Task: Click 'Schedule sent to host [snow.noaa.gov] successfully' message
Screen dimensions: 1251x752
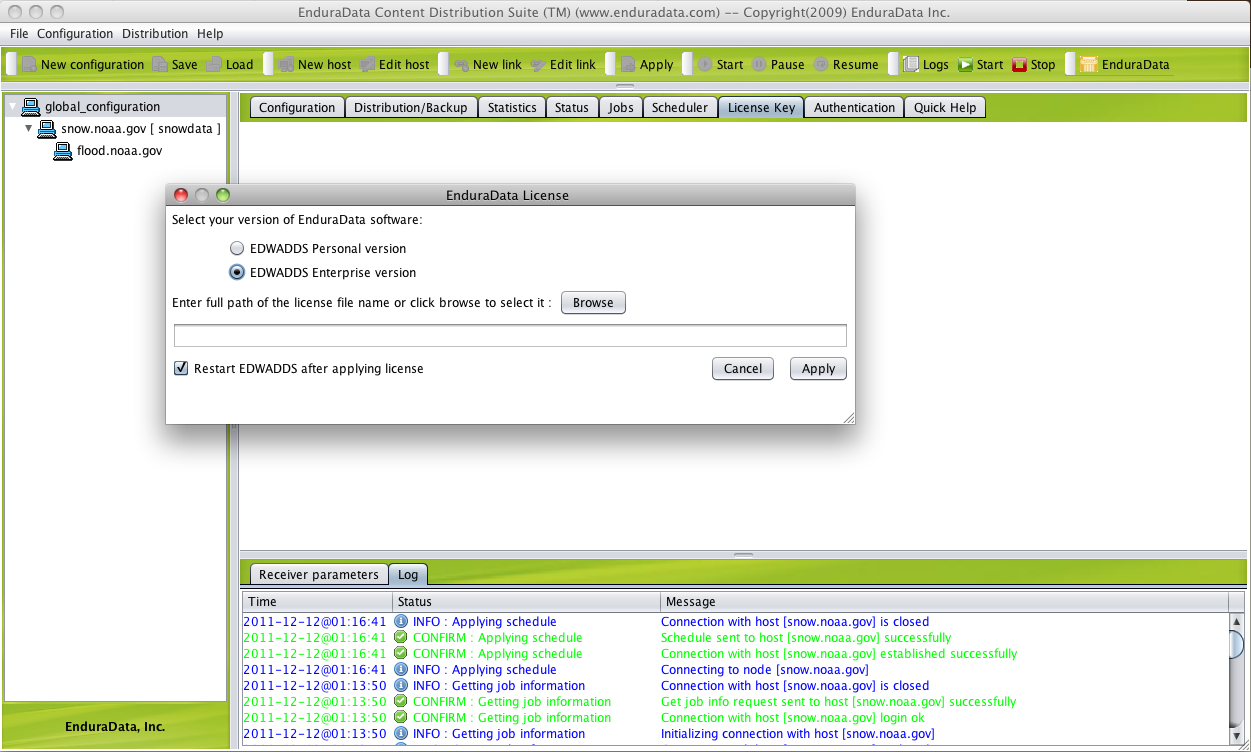Action: point(806,638)
